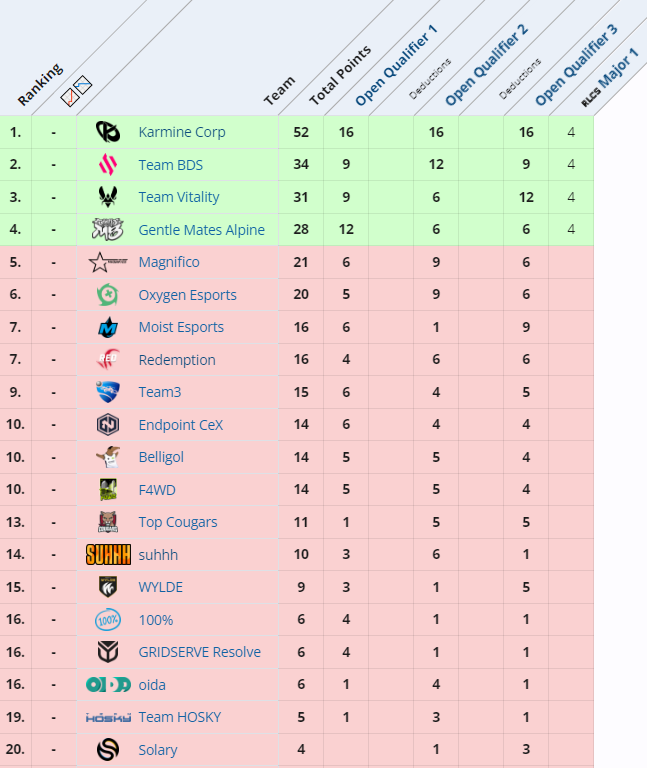Open the Top Cougars team link
This screenshot has width=647, height=768.
click(178, 522)
